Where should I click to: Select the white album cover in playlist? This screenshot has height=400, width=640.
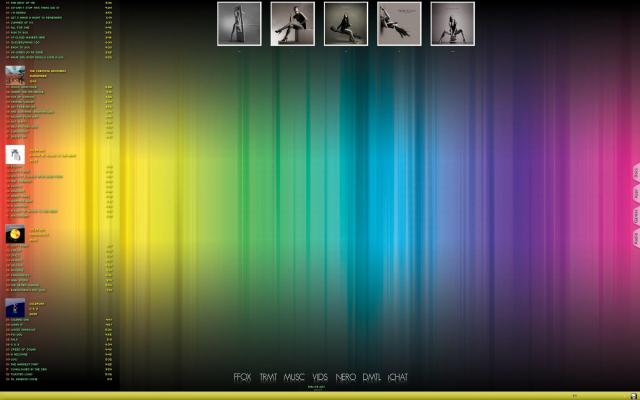point(15,155)
